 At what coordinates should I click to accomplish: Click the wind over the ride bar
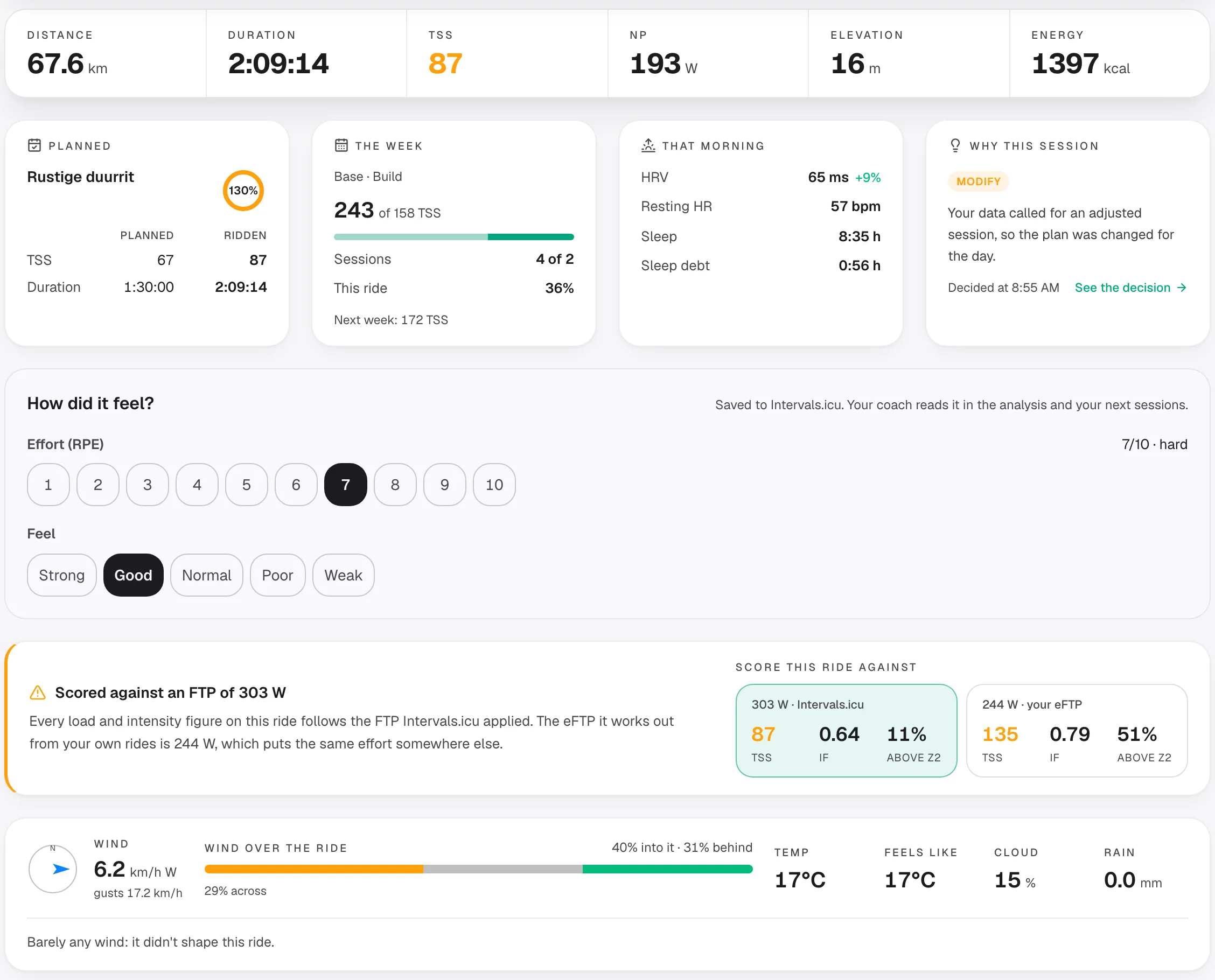(x=478, y=870)
